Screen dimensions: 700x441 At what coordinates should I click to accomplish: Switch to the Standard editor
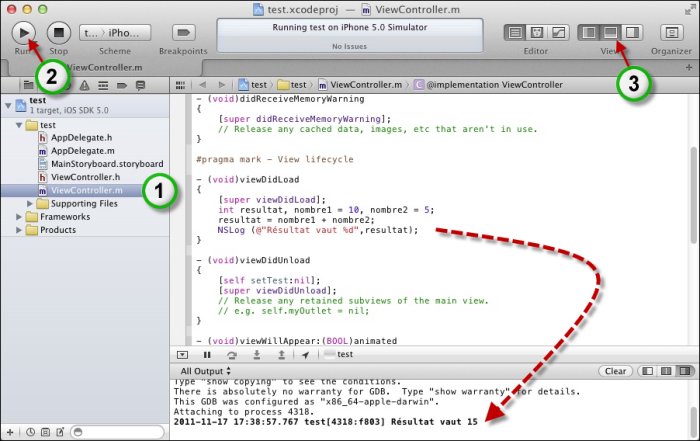[x=515, y=33]
